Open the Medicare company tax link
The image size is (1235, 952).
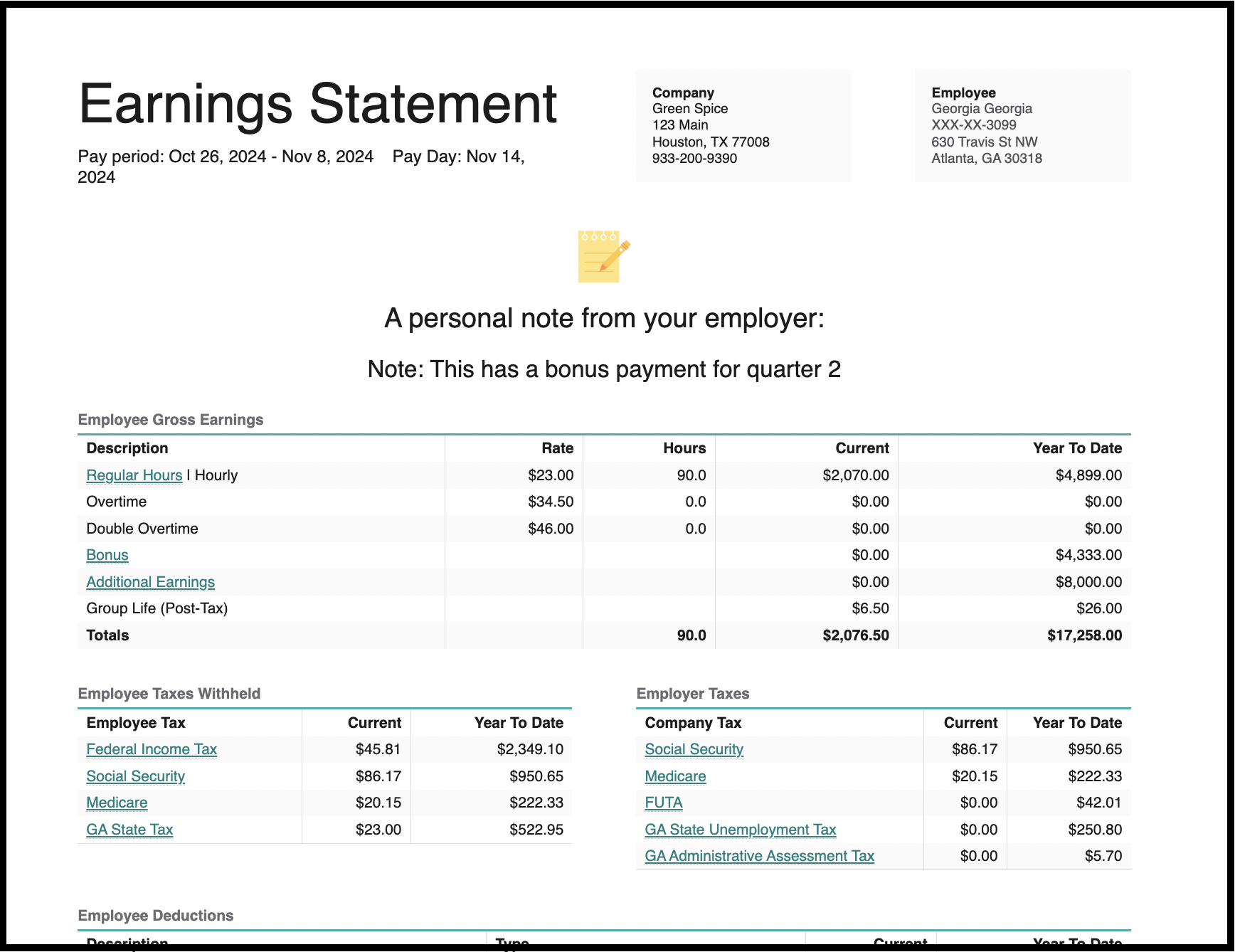(674, 776)
